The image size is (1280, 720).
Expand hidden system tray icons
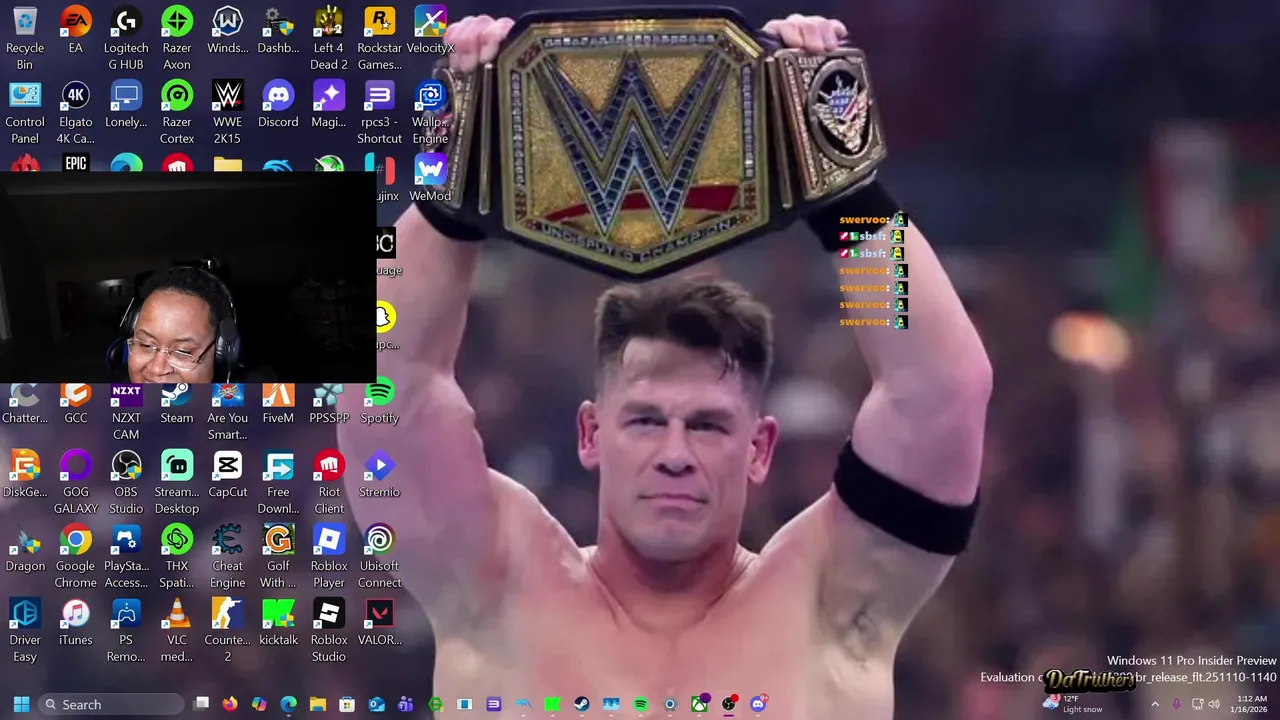click(x=1155, y=704)
